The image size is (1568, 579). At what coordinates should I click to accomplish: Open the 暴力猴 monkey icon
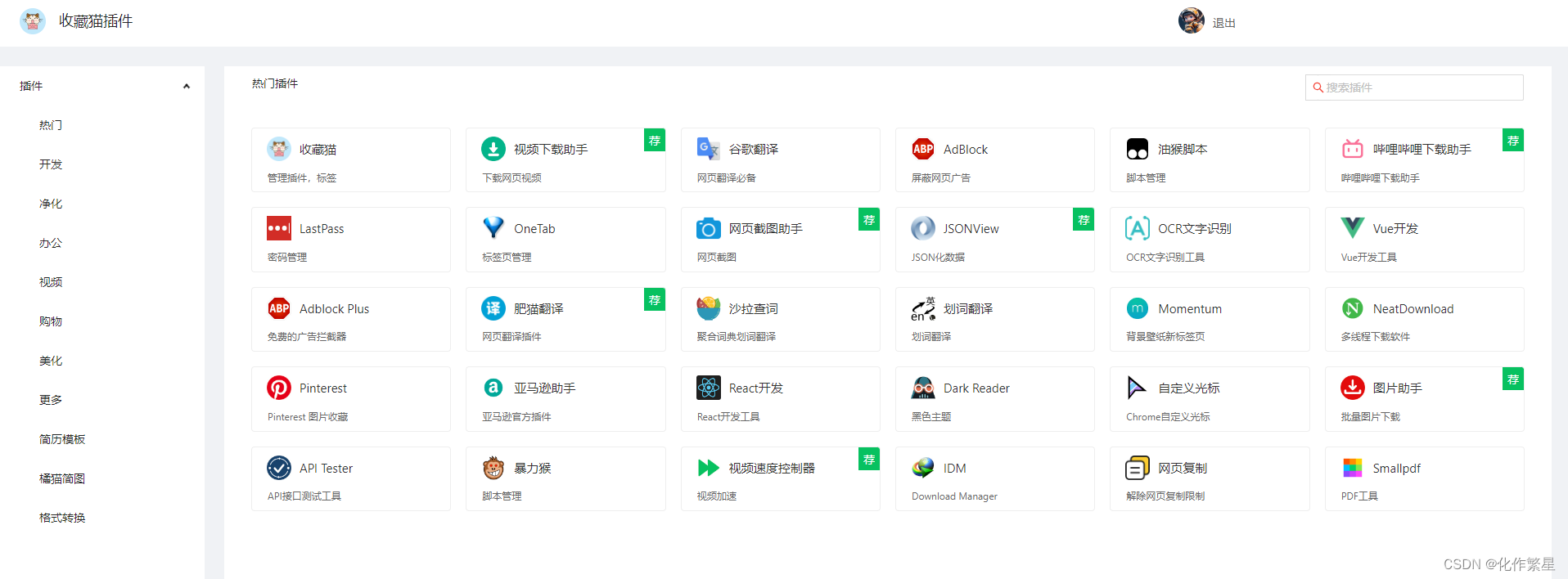coord(493,468)
